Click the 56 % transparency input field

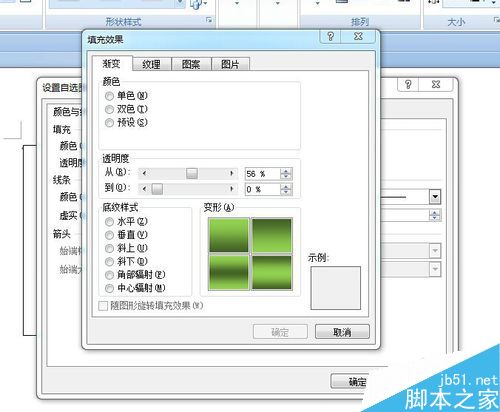pyautogui.click(x=262, y=174)
